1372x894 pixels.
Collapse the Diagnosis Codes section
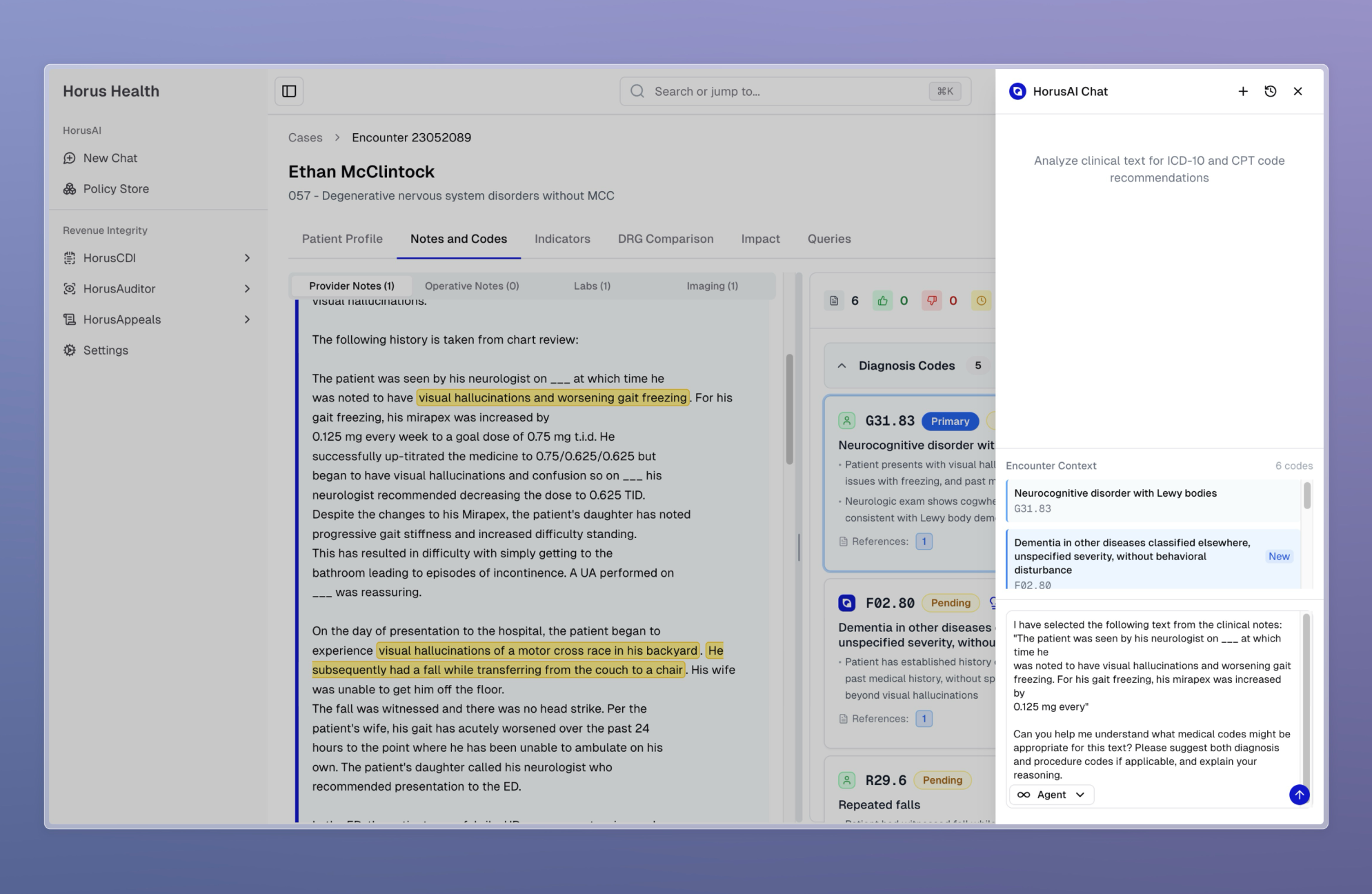pyautogui.click(x=842, y=366)
